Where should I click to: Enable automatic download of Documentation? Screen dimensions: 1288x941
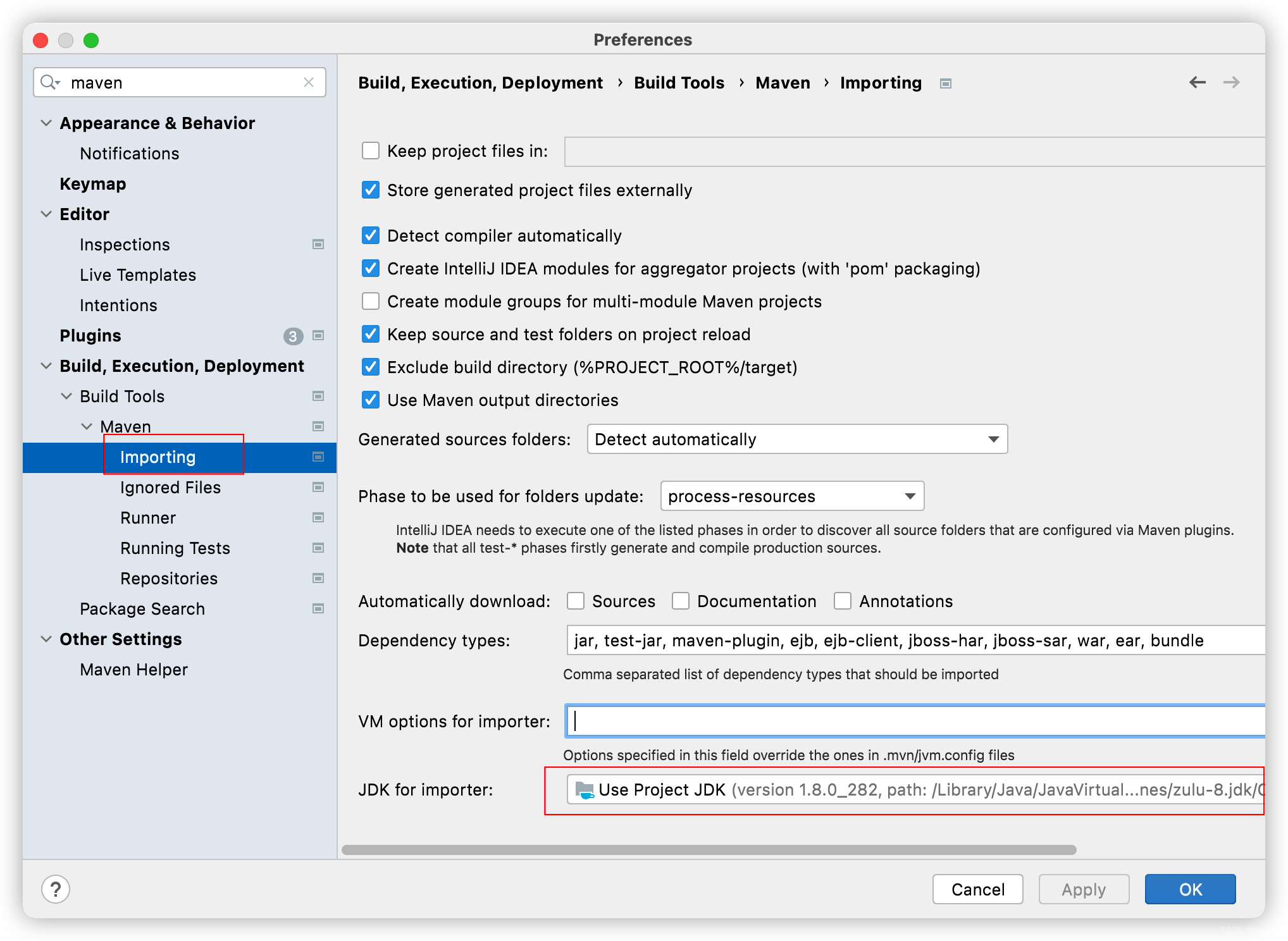click(x=681, y=601)
